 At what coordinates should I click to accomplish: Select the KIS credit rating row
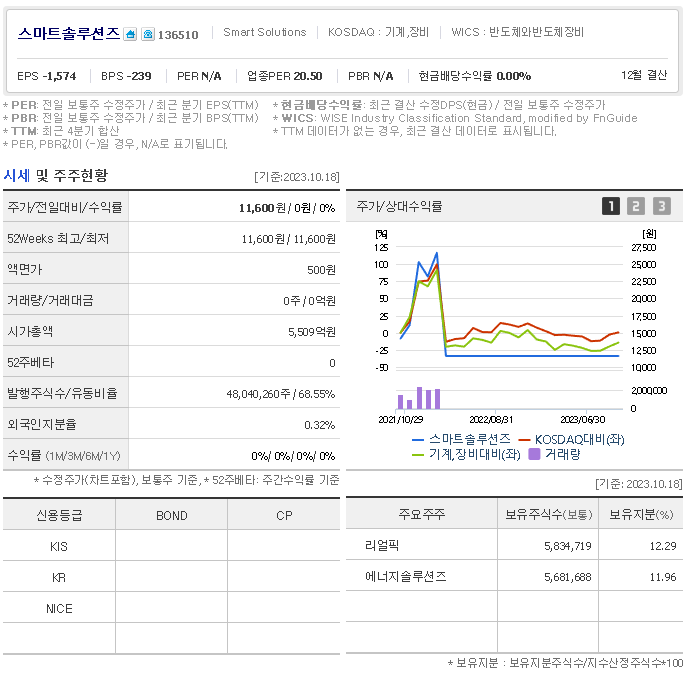[x=171, y=547]
